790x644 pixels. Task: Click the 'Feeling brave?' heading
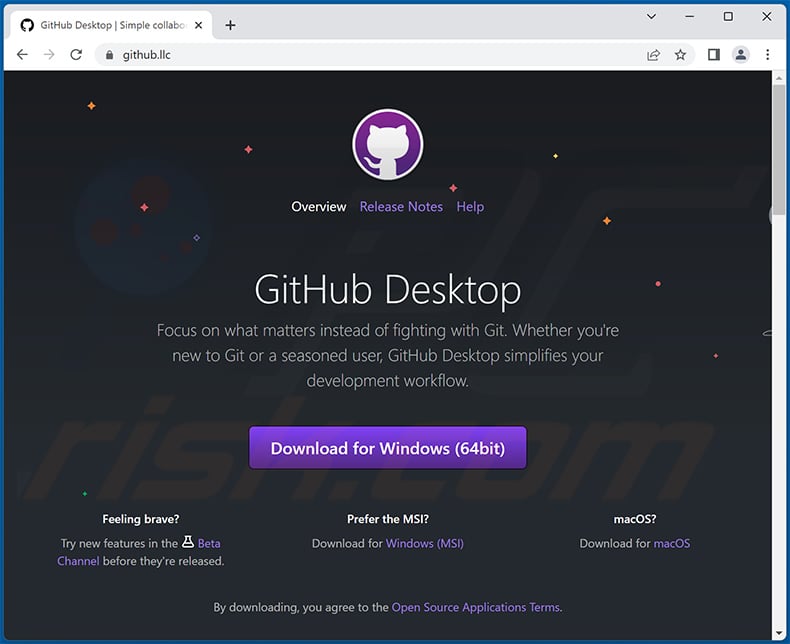(141, 519)
